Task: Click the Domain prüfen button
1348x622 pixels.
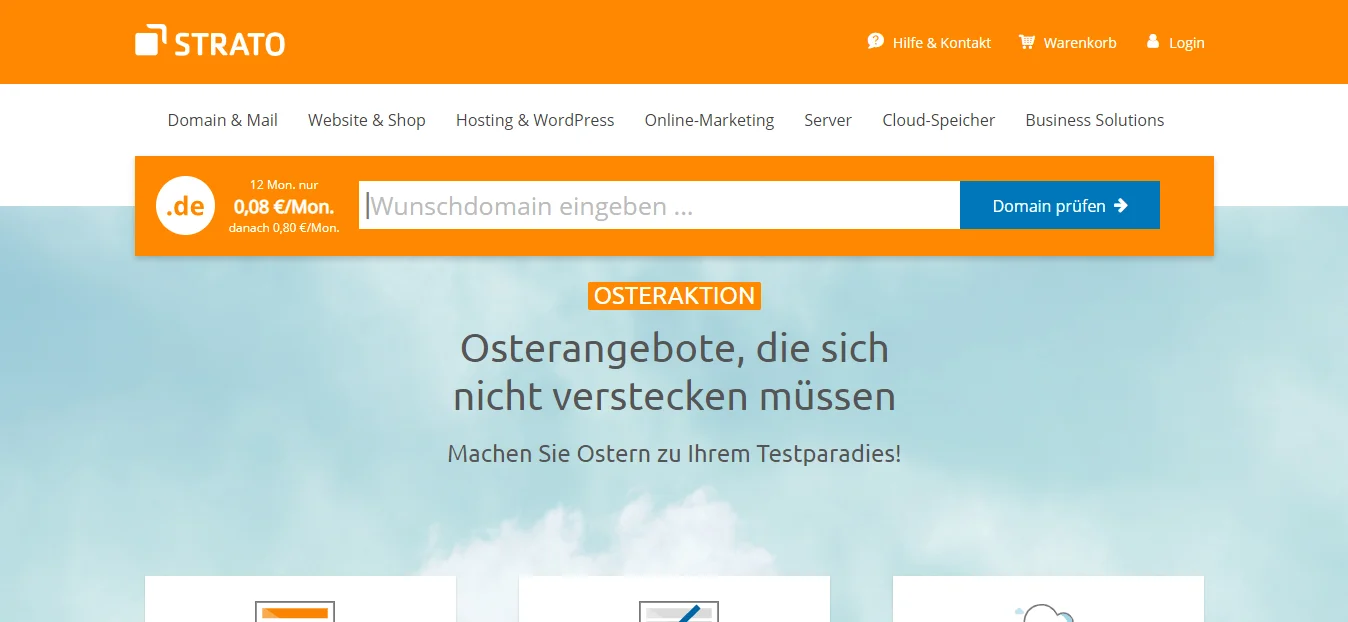Action: (x=1060, y=205)
